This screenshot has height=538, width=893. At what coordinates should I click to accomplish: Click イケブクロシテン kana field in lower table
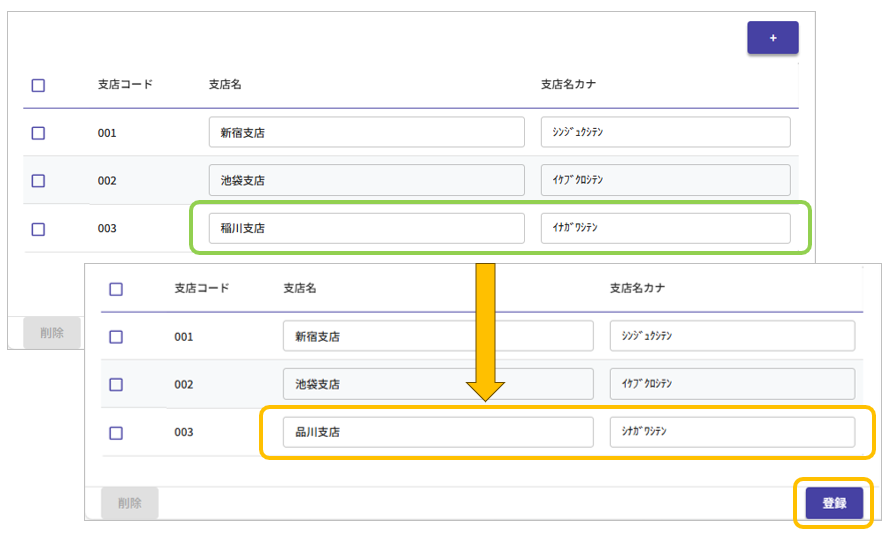[x=732, y=384]
